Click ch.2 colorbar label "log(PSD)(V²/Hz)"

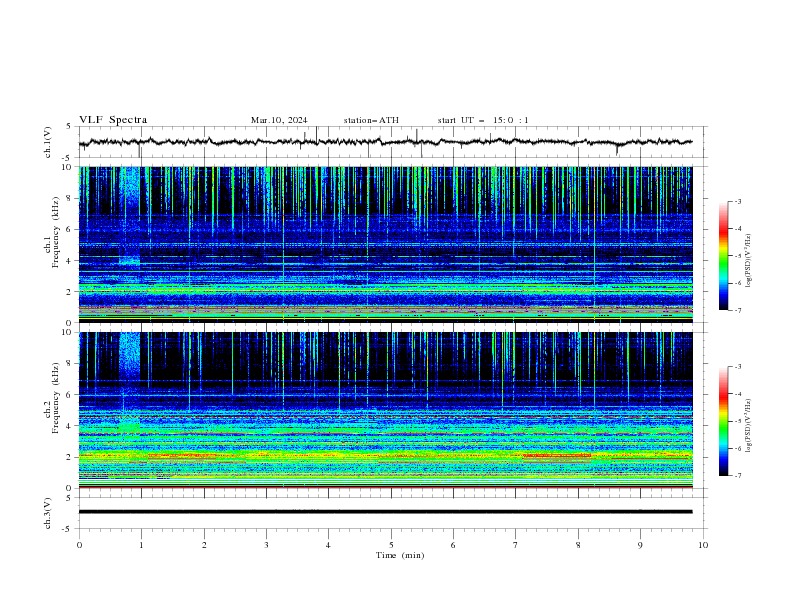(x=749, y=426)
